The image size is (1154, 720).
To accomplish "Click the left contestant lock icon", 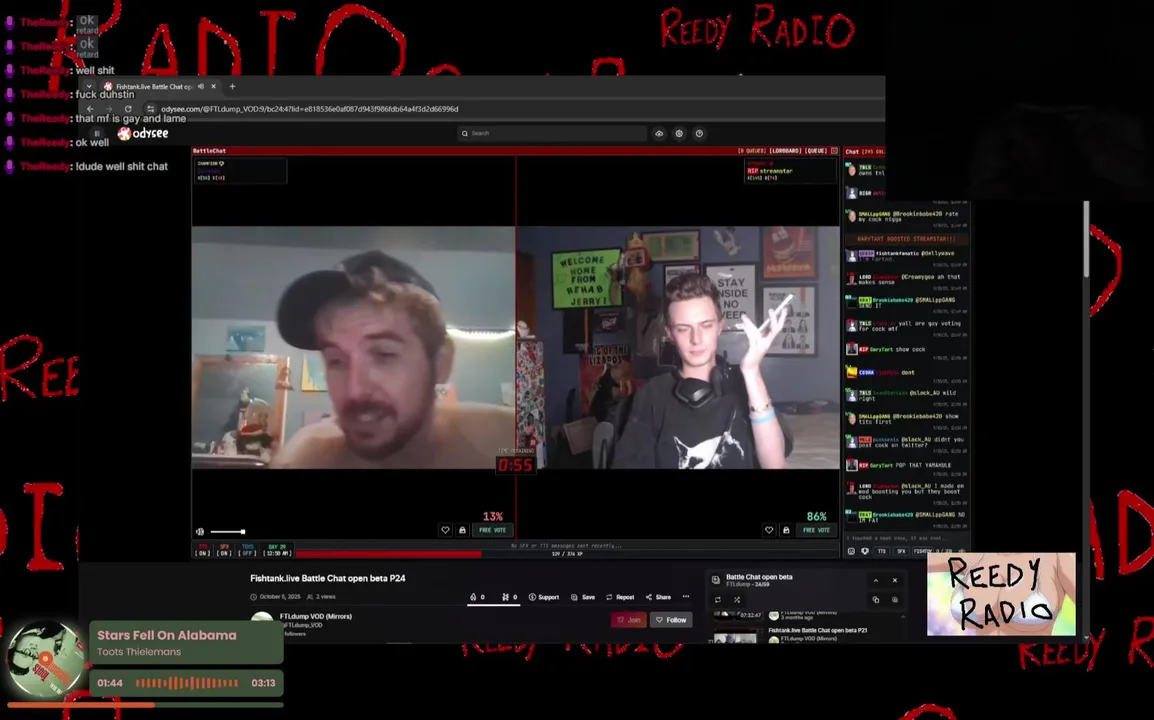I will click(x=462, y=530).
